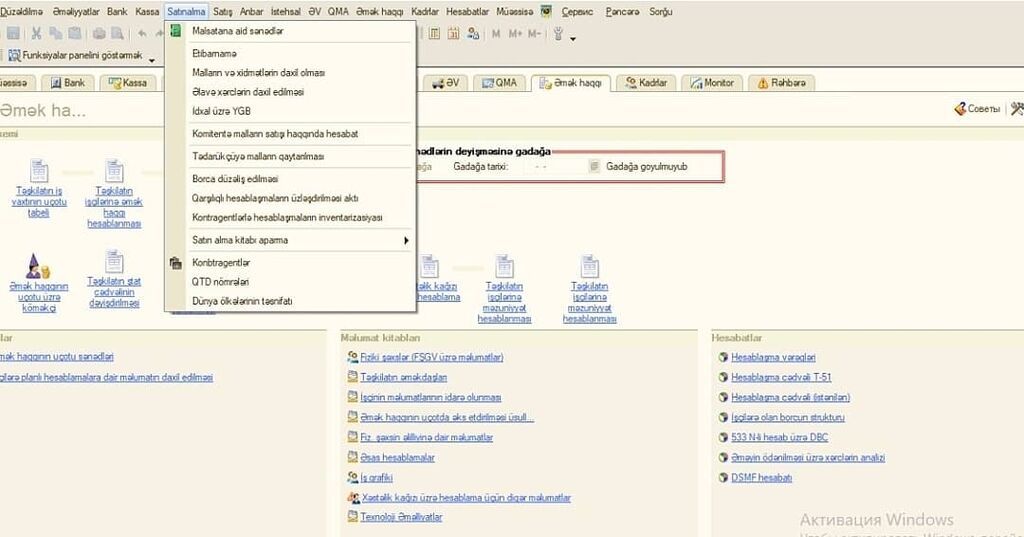Click the Print preview toolbar icon
Viewport: 1024px width, 537px height.
point(118,33)
